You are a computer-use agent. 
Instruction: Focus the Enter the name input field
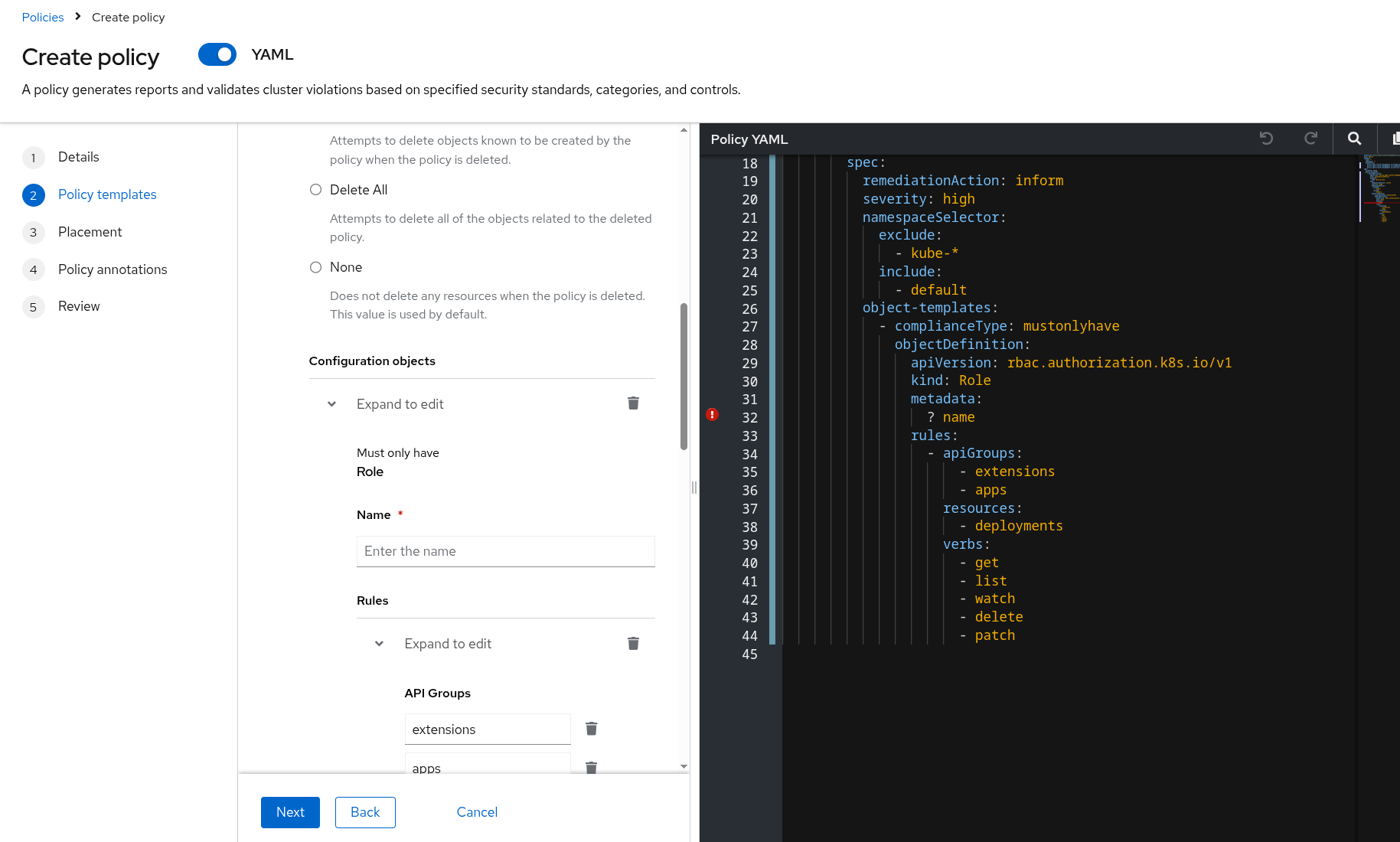[505, 551]
